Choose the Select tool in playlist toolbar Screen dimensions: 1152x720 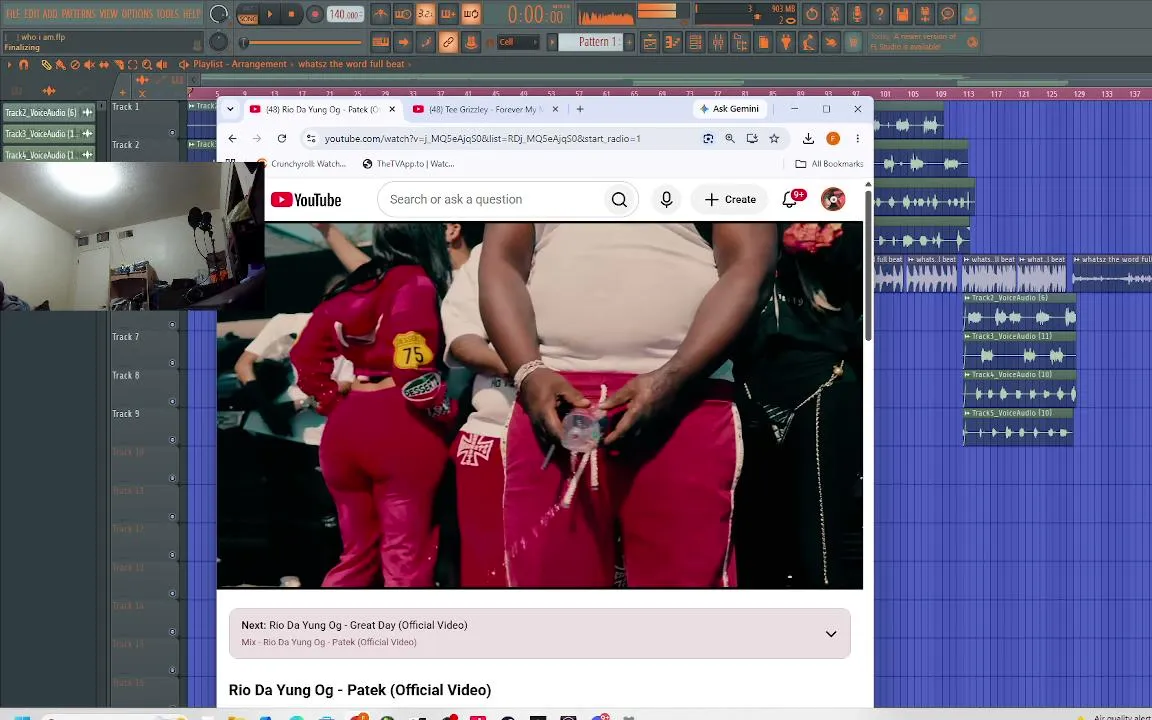(x=132, y=65)
